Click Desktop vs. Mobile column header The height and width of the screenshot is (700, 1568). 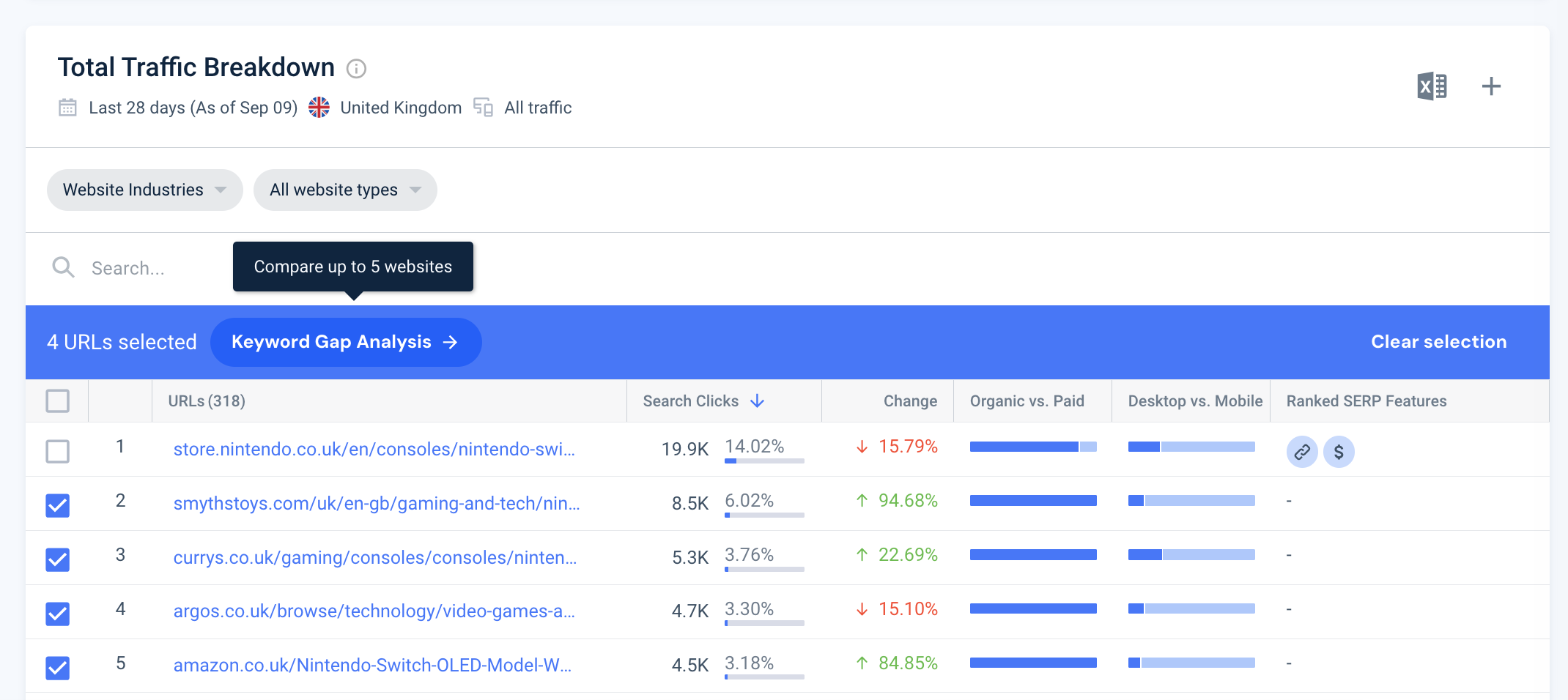tap(1195, 401)
